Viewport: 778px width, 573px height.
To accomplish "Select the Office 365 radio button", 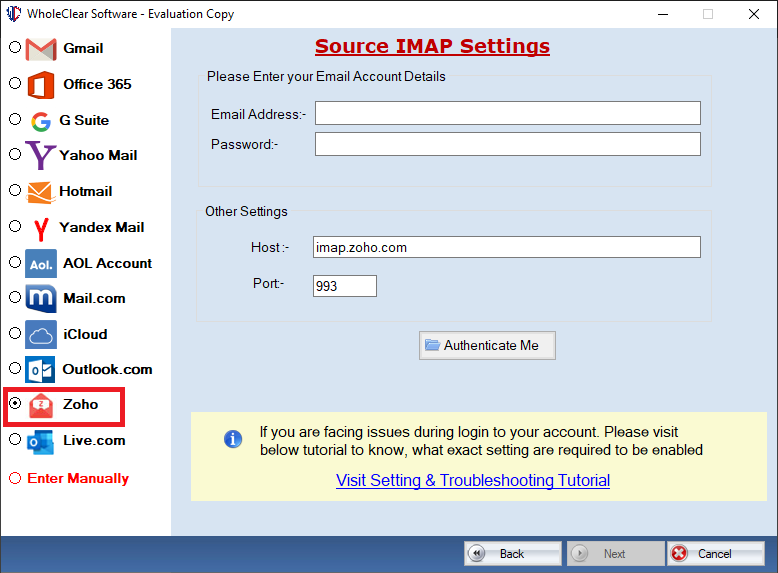I will click(x=15, y=83).
